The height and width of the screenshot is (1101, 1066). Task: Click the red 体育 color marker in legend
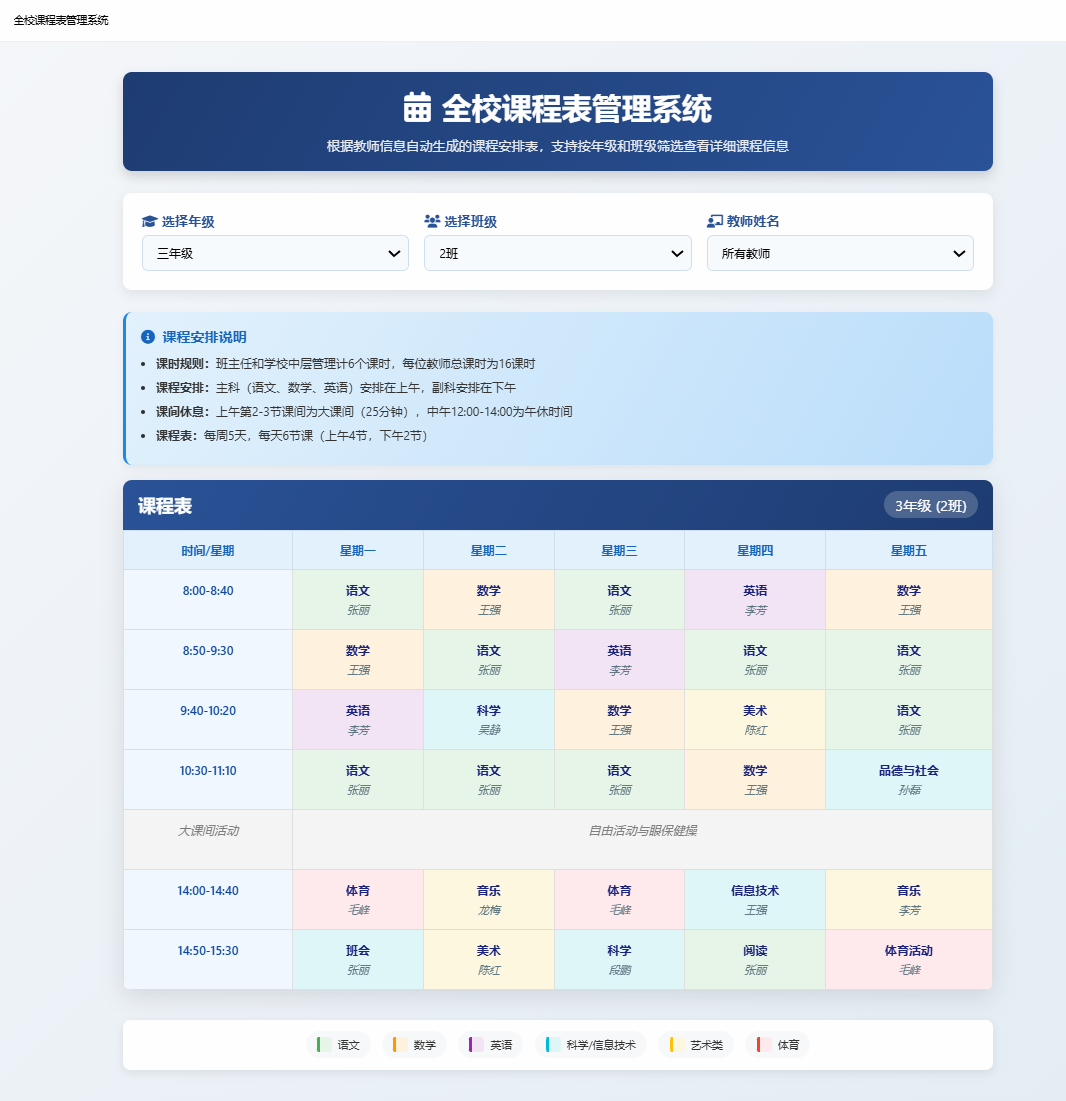(x=759, y=1044)
